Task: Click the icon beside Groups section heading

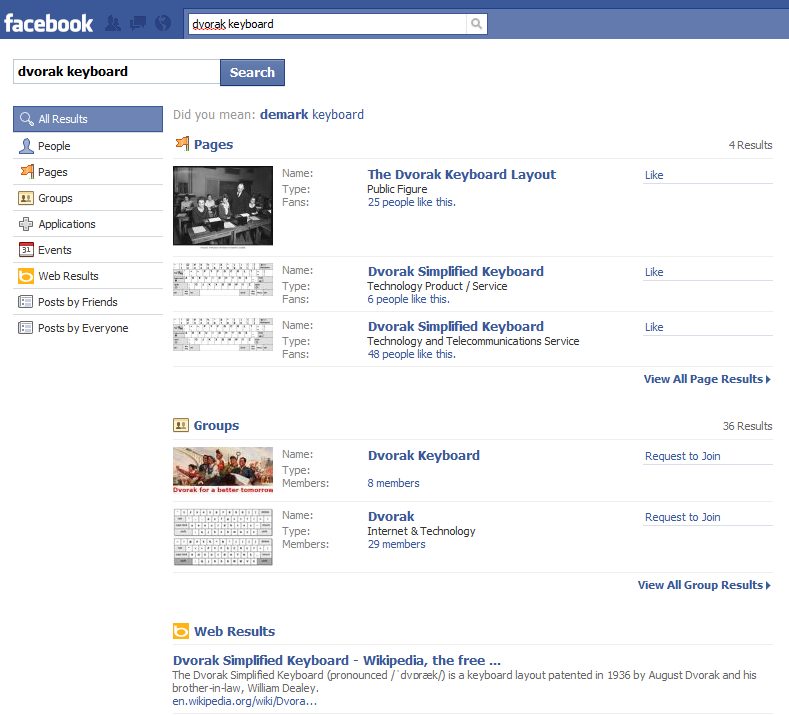Action: point(181,425)
